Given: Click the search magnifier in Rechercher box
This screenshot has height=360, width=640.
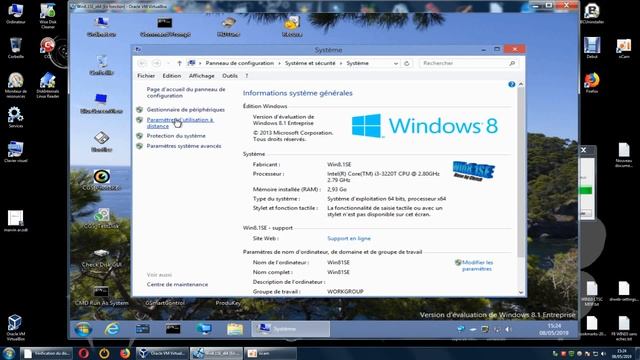Looking at the screenshot, I should pos(512,63).
